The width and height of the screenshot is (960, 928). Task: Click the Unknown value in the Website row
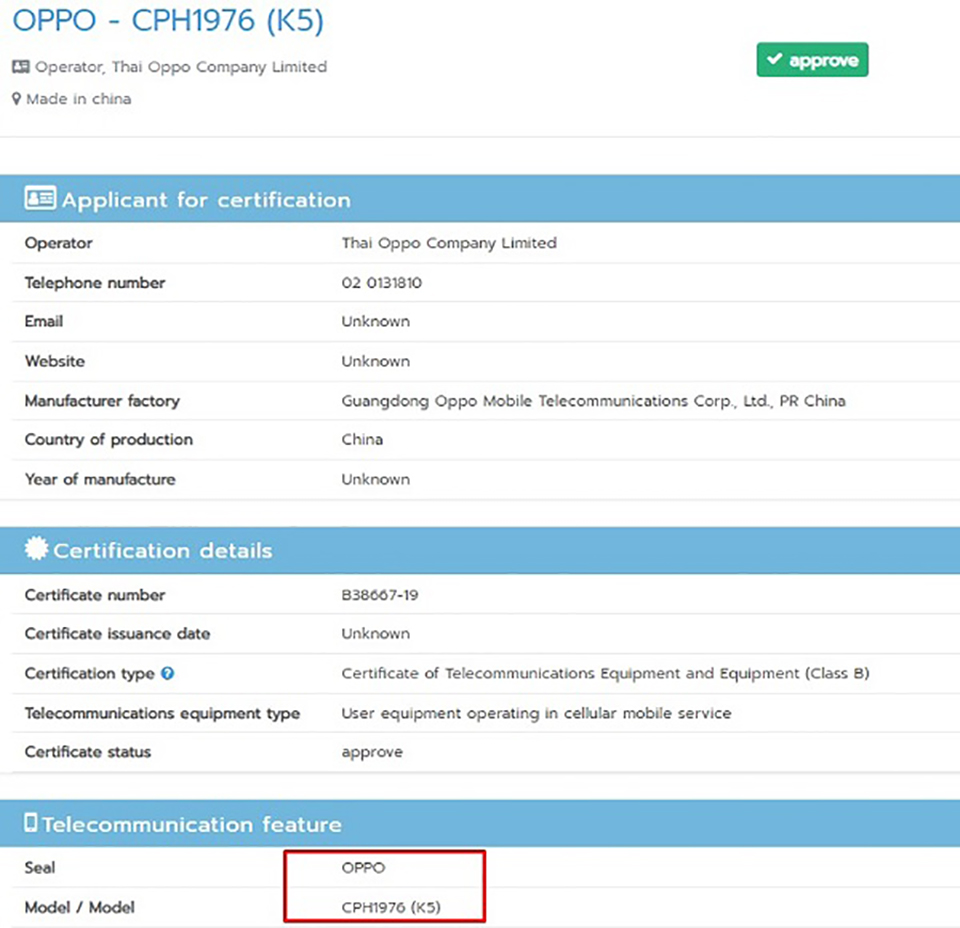pos(376,361)
